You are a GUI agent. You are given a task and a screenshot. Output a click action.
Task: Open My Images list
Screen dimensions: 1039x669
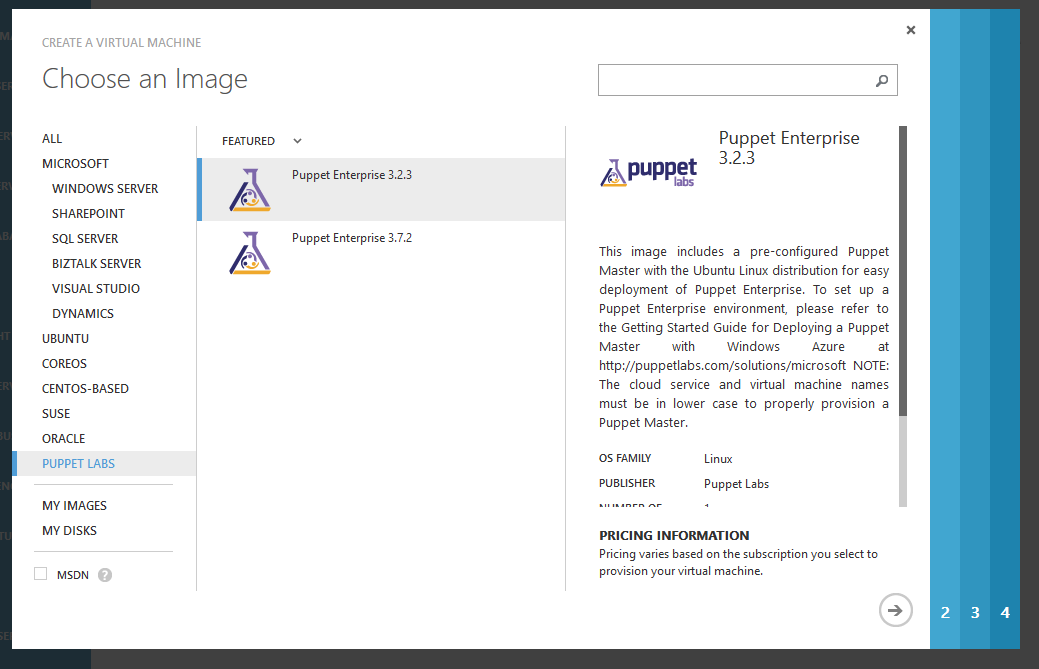[x=74, y=506]
